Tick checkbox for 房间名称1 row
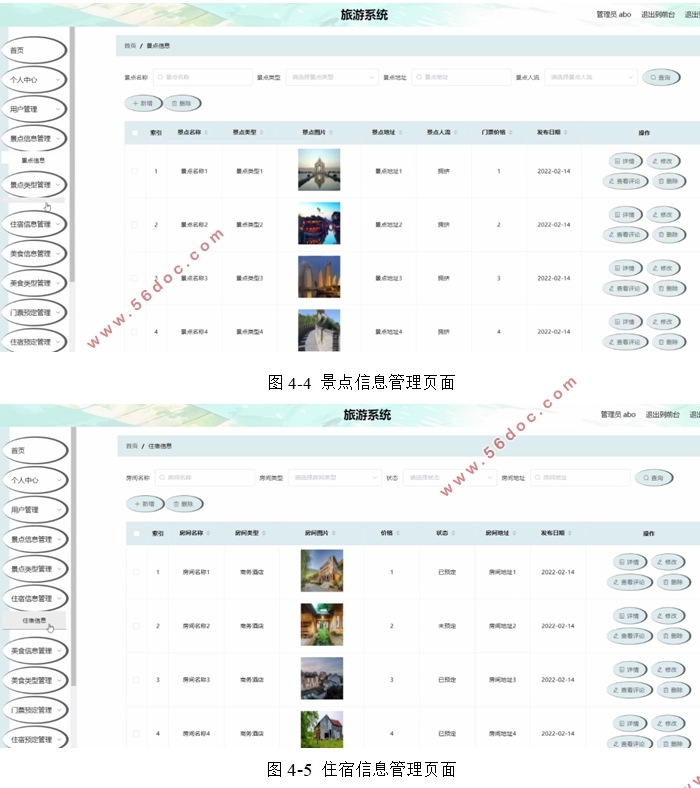 [136, 572]
